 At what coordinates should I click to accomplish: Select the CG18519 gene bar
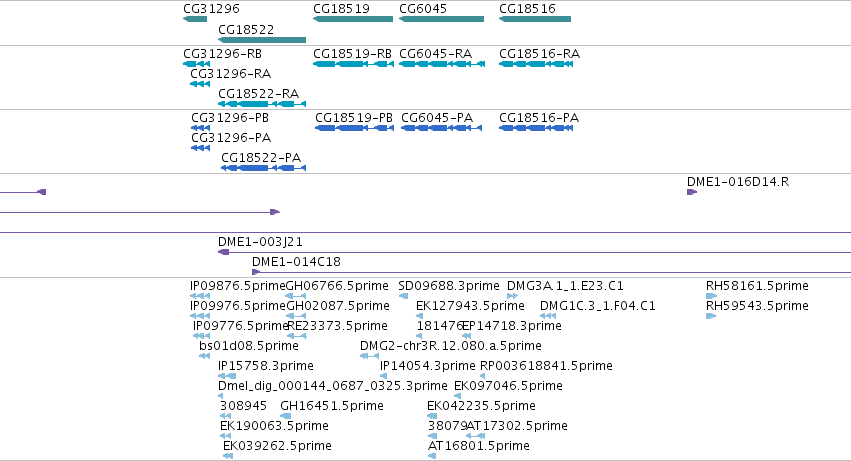pyautogui.click(x=353, y=19)
